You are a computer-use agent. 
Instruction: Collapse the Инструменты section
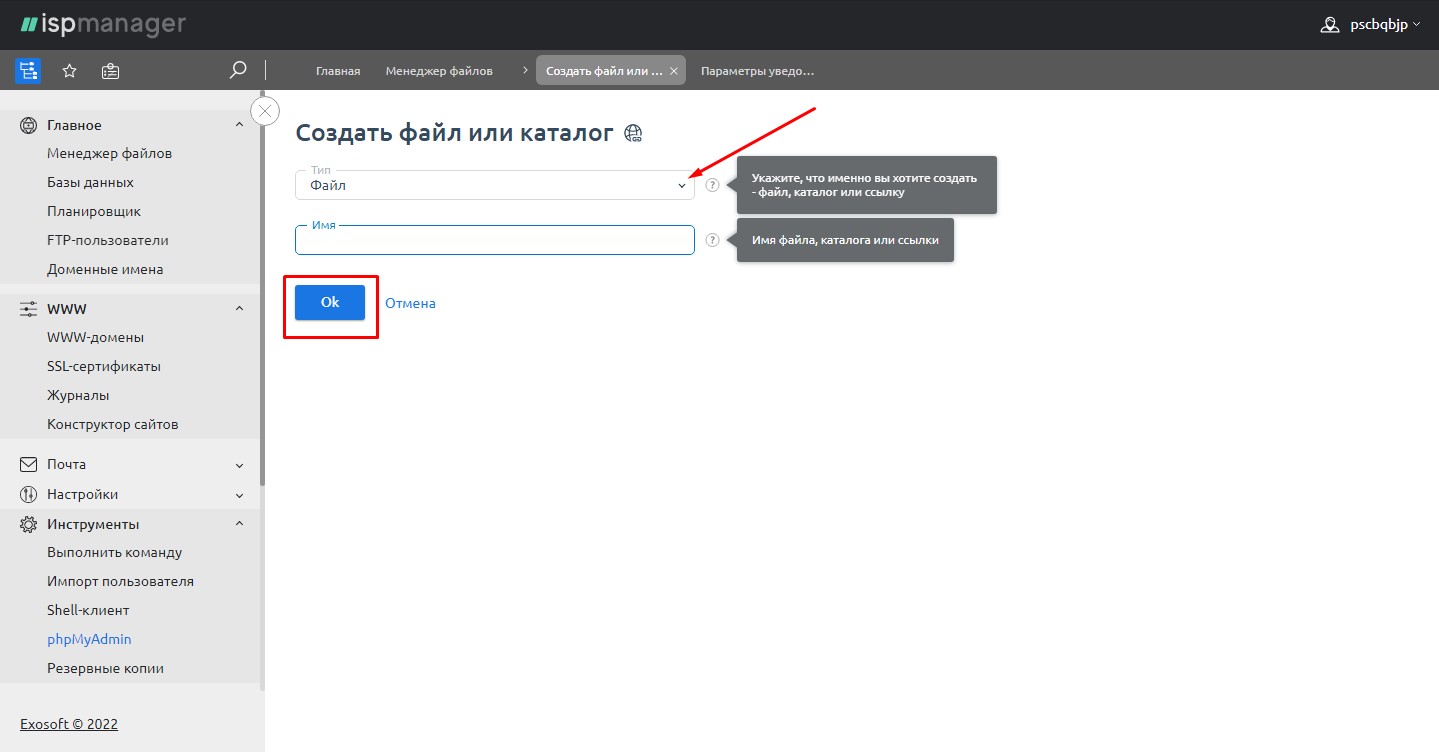[x=239, y=524]
